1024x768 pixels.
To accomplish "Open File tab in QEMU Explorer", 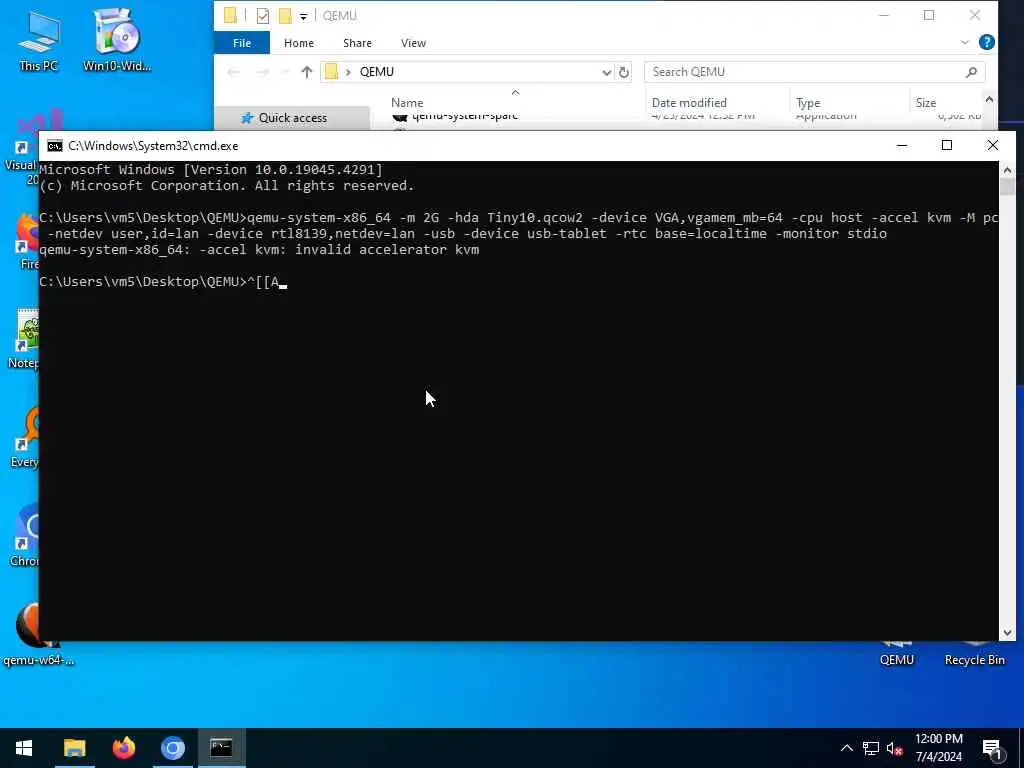I will (242, 43).
